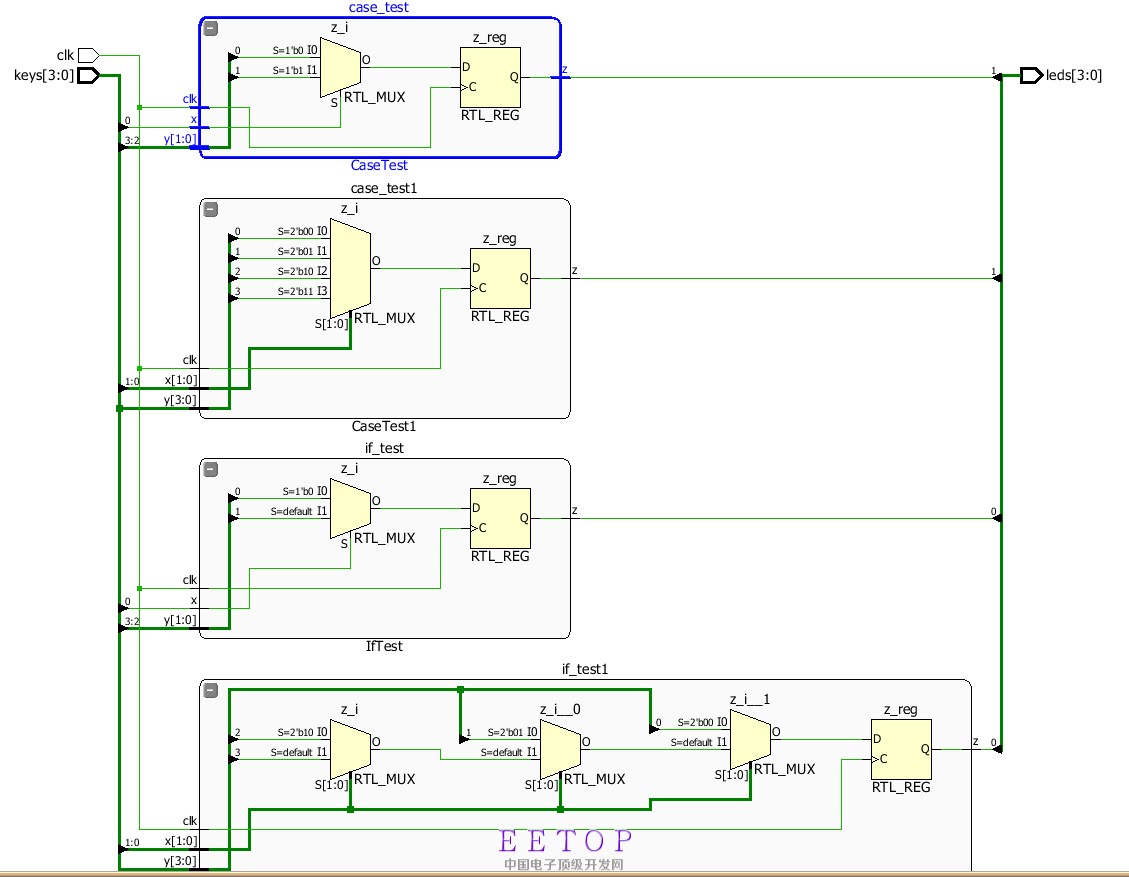Click the S=2'b01 I1 input of case_test1 mux
Image resolution: width=1129 pixels, height=877 pixels.
click(302, 251)
